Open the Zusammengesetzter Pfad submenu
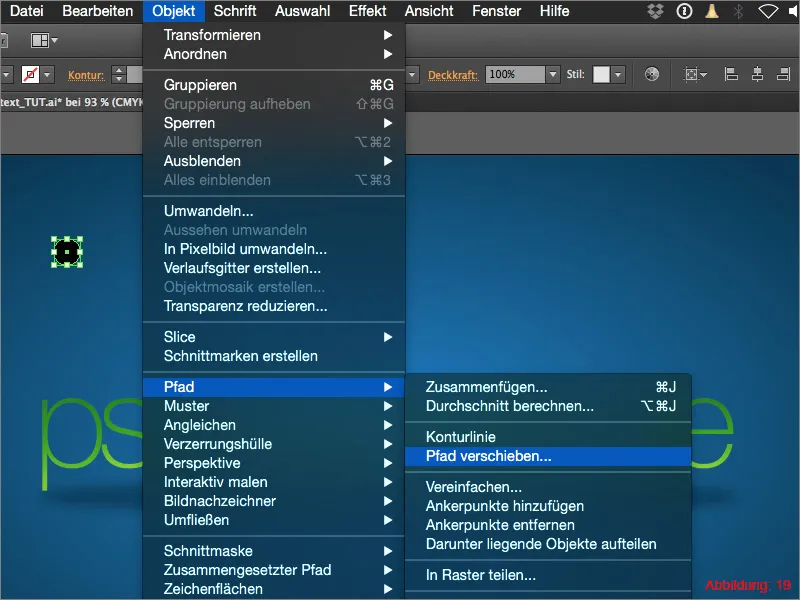This screenshot has height=600, width=800. (274, 570)
